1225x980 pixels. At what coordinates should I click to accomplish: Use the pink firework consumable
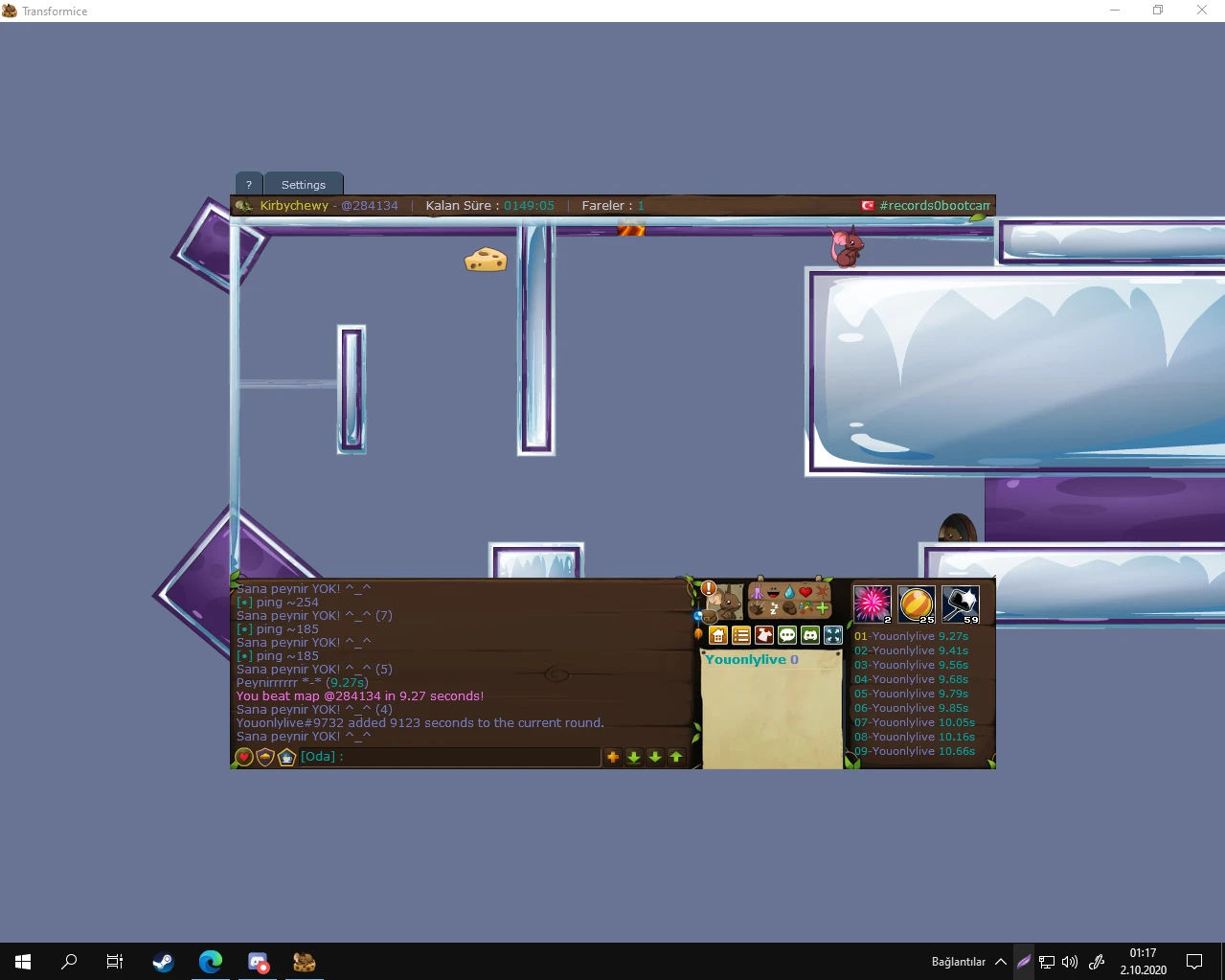pos(872,604)
